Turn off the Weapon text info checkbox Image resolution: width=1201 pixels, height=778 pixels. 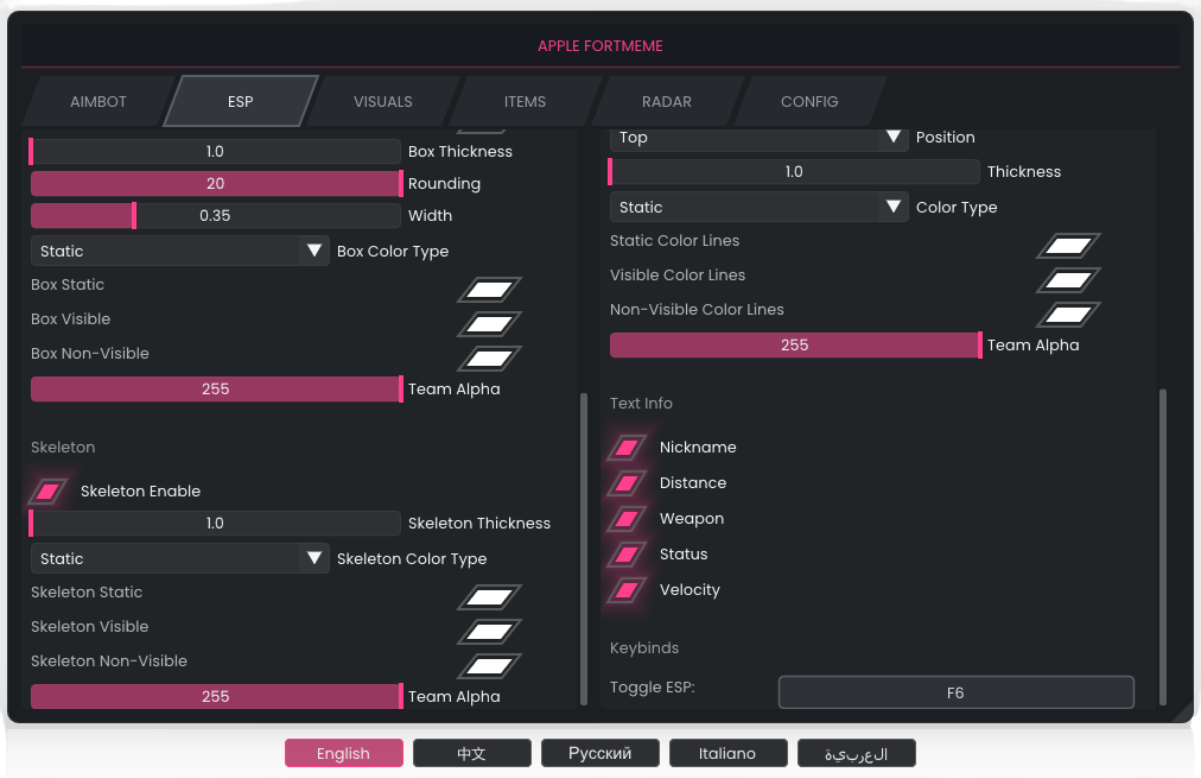point(627,519)
